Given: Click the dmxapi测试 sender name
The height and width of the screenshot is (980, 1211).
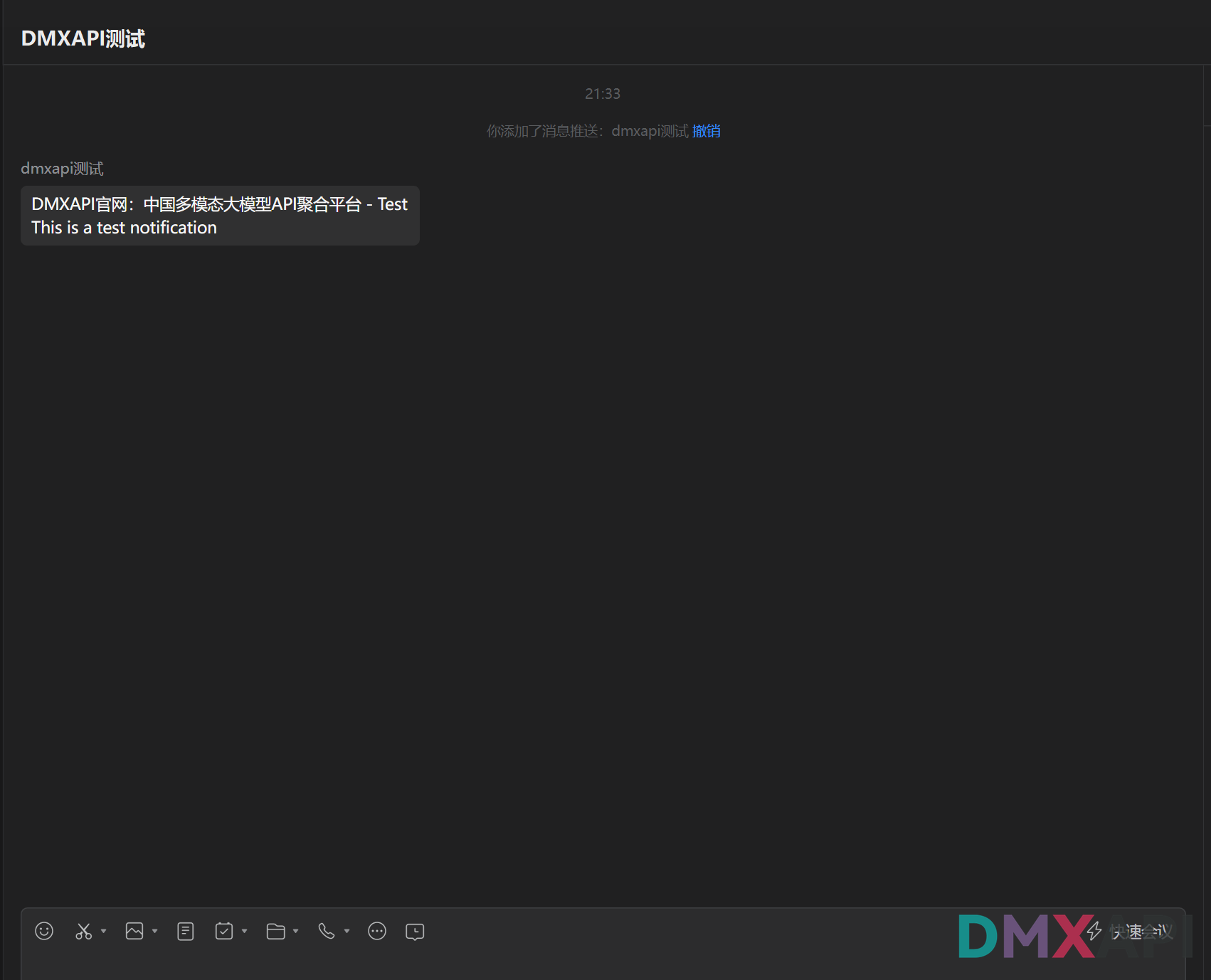Looking at the screenshot, I should point(62,169).
